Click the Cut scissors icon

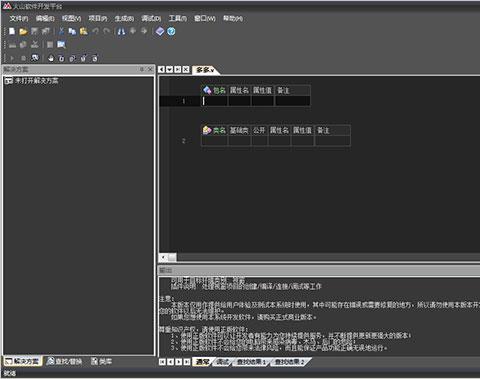pos(61,31)
